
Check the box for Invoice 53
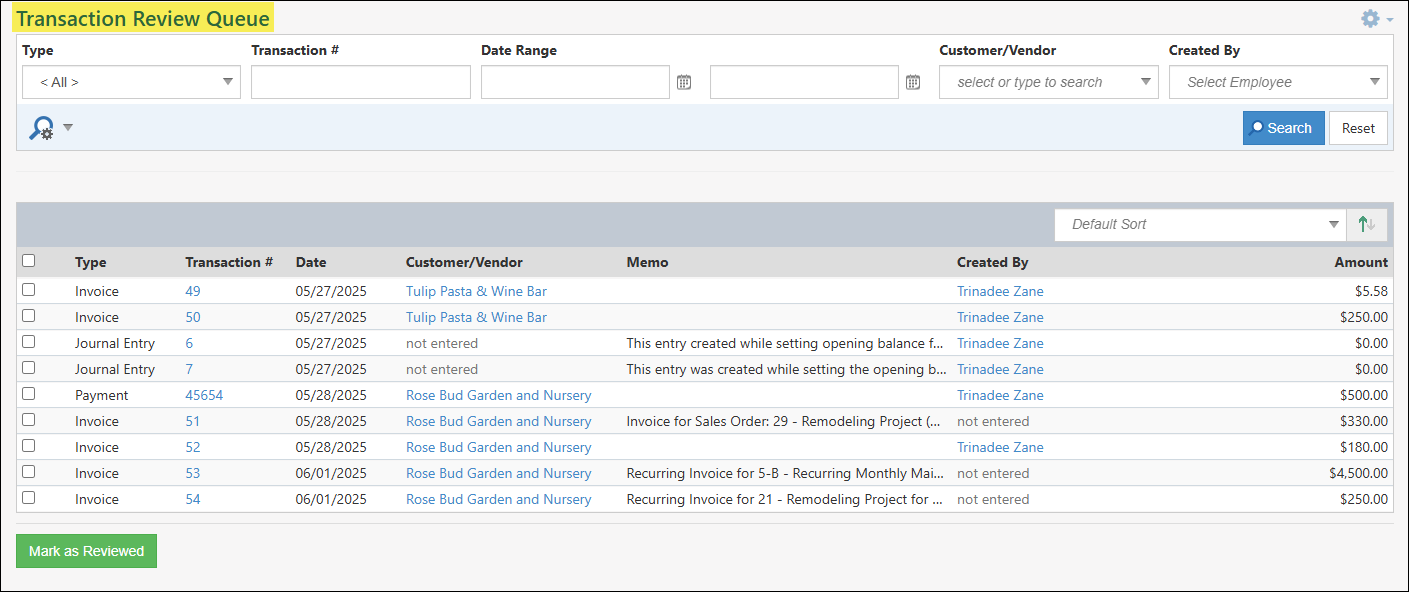pyautogui.click(x=29, y=472)
